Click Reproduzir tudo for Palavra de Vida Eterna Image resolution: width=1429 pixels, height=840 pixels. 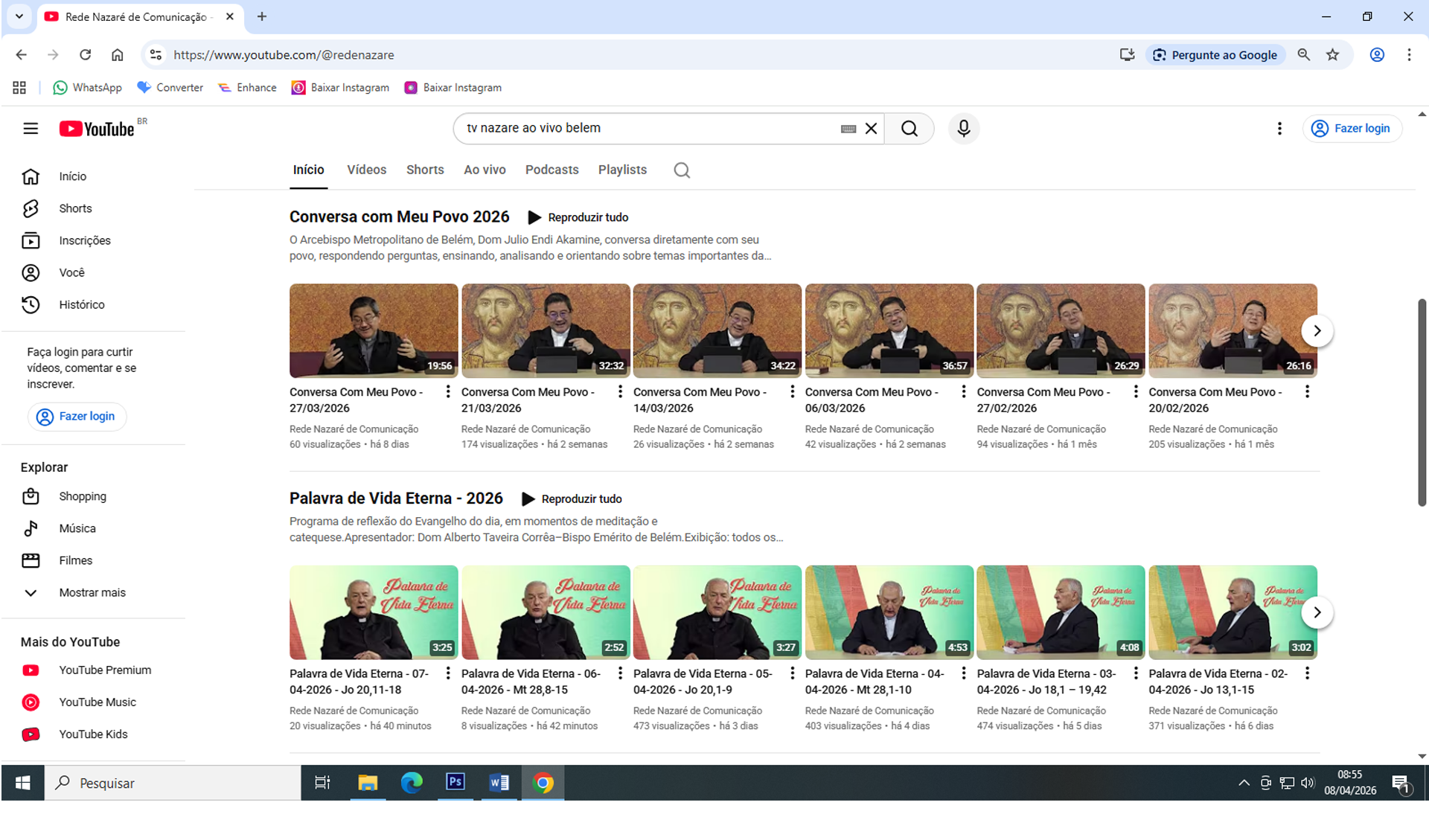pyautogui.click(x=572, y=498)
